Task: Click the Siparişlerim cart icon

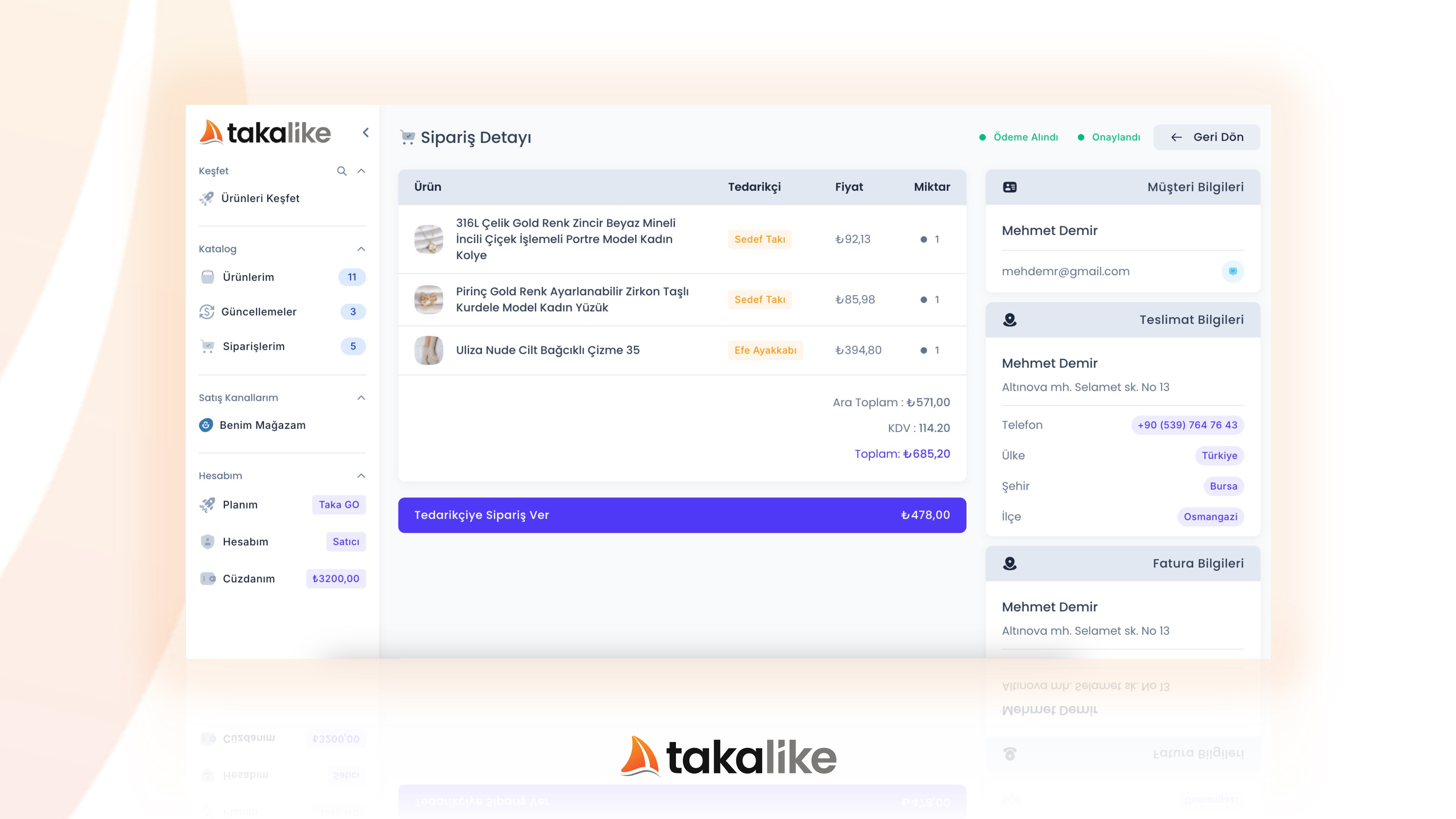Action: pos(207,347)
